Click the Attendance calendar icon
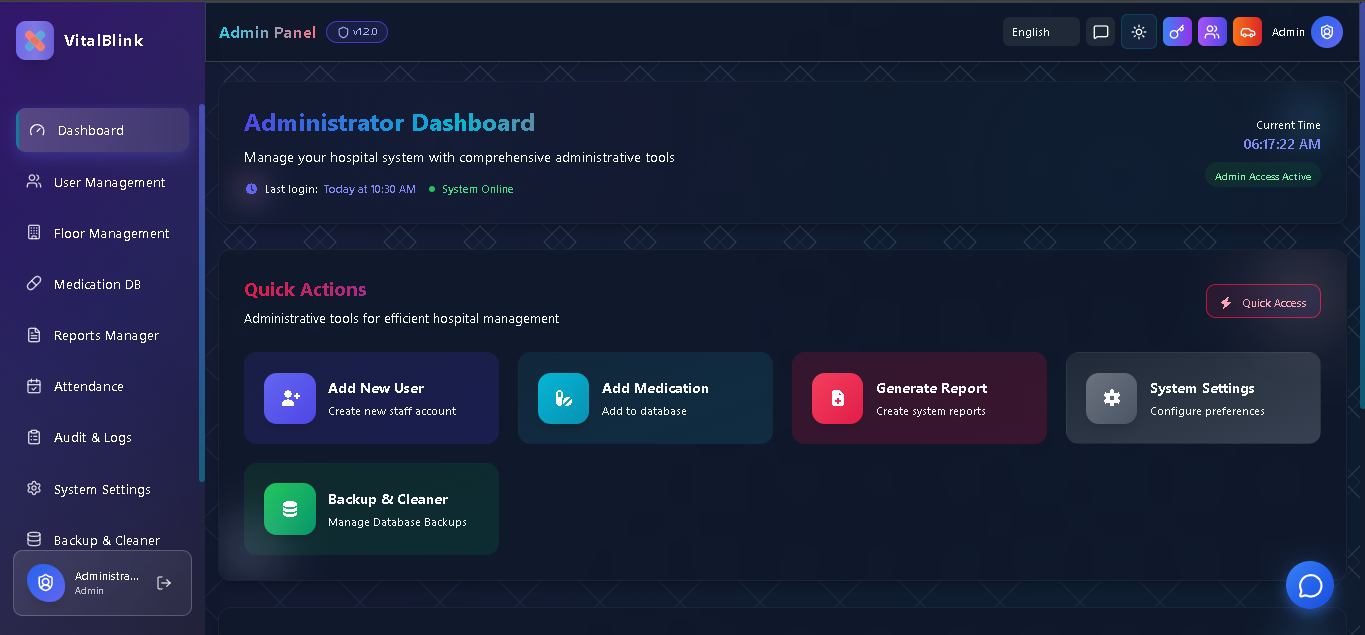Image resolution: width=1365 pixels, height=635 pixels. coord(32,386)
